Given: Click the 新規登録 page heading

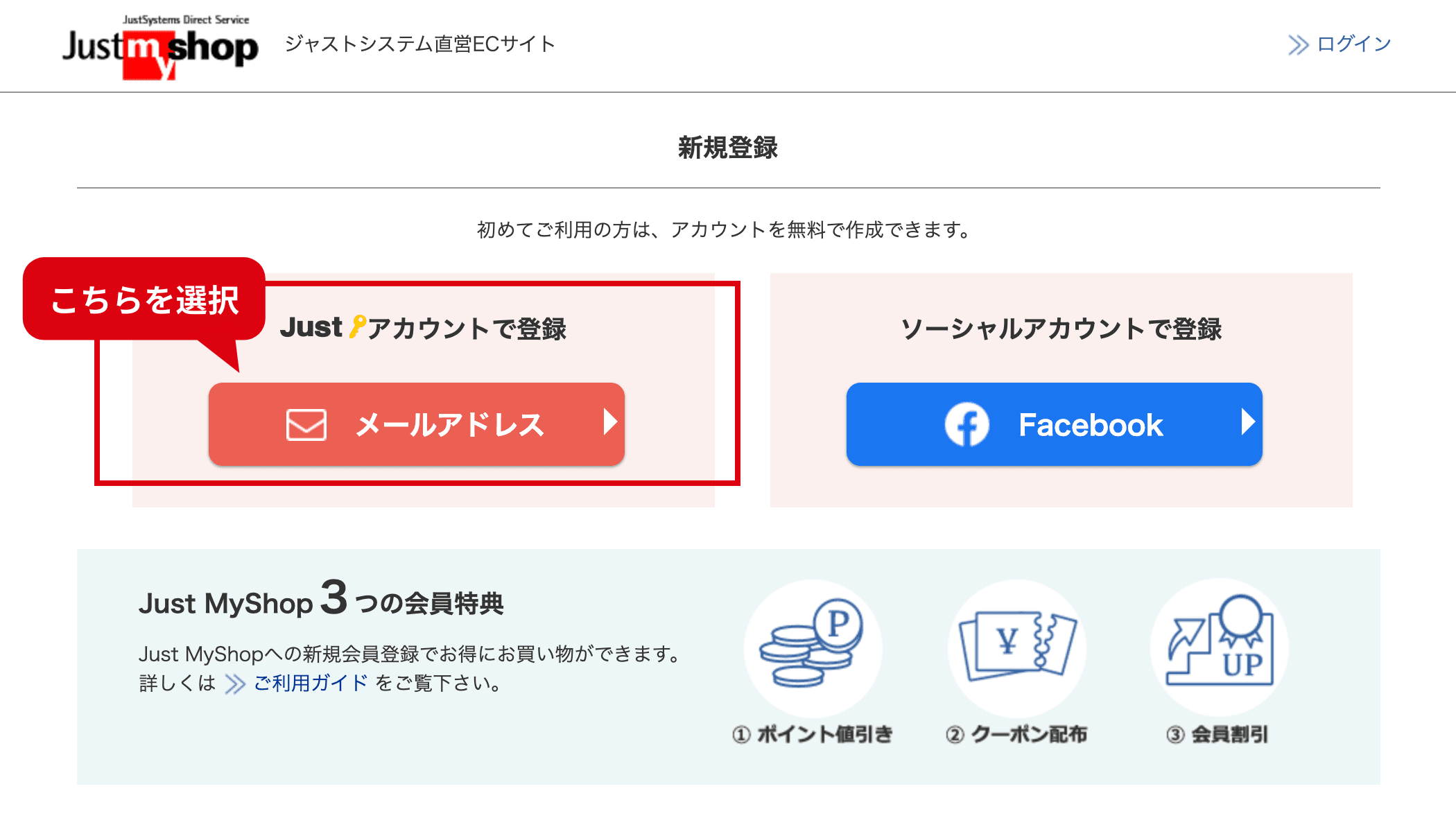Looking at the screenshot, I should pos(728,148).
